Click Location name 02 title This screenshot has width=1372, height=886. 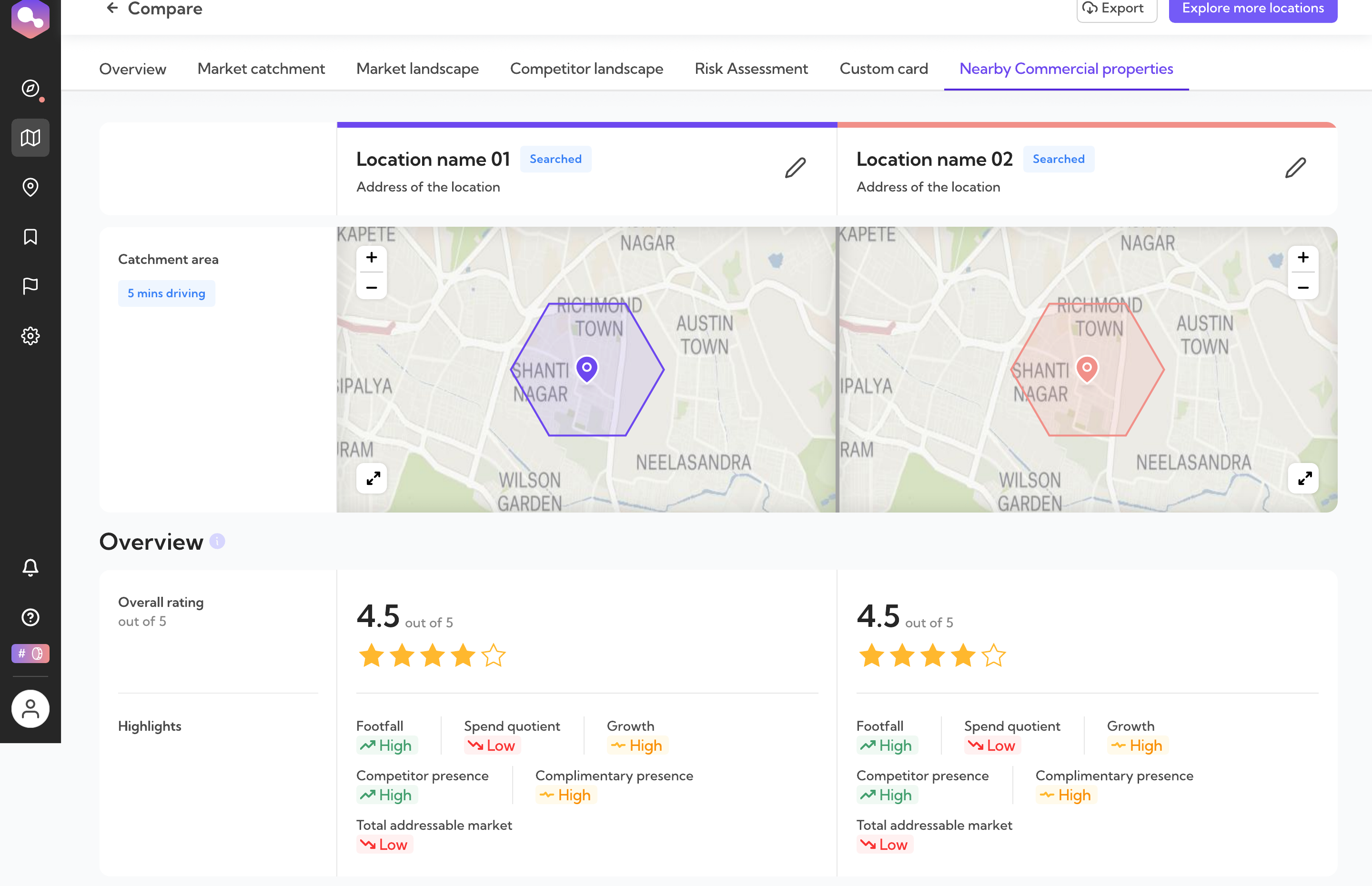pos(934,159)
